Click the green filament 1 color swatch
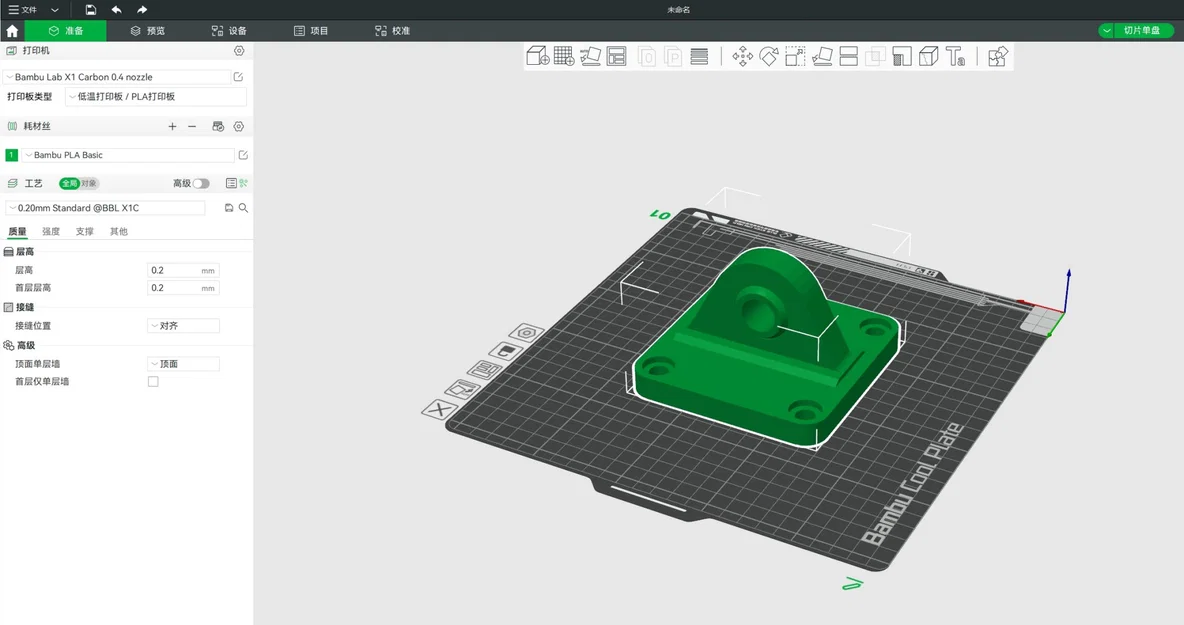Screen dimensions: 1184x625 click(11, 155)
